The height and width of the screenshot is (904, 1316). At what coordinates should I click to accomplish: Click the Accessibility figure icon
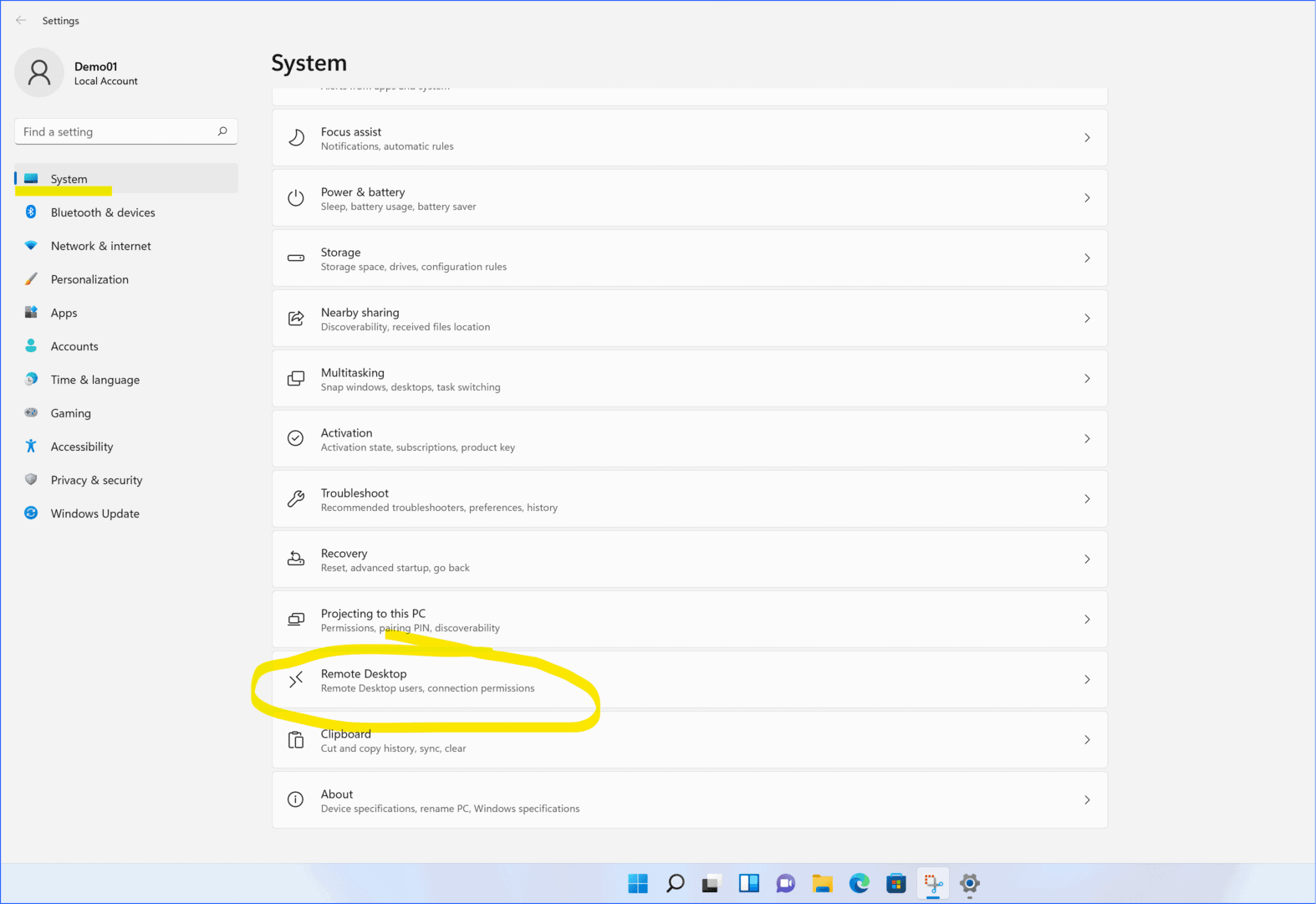[x=31, y=446]
